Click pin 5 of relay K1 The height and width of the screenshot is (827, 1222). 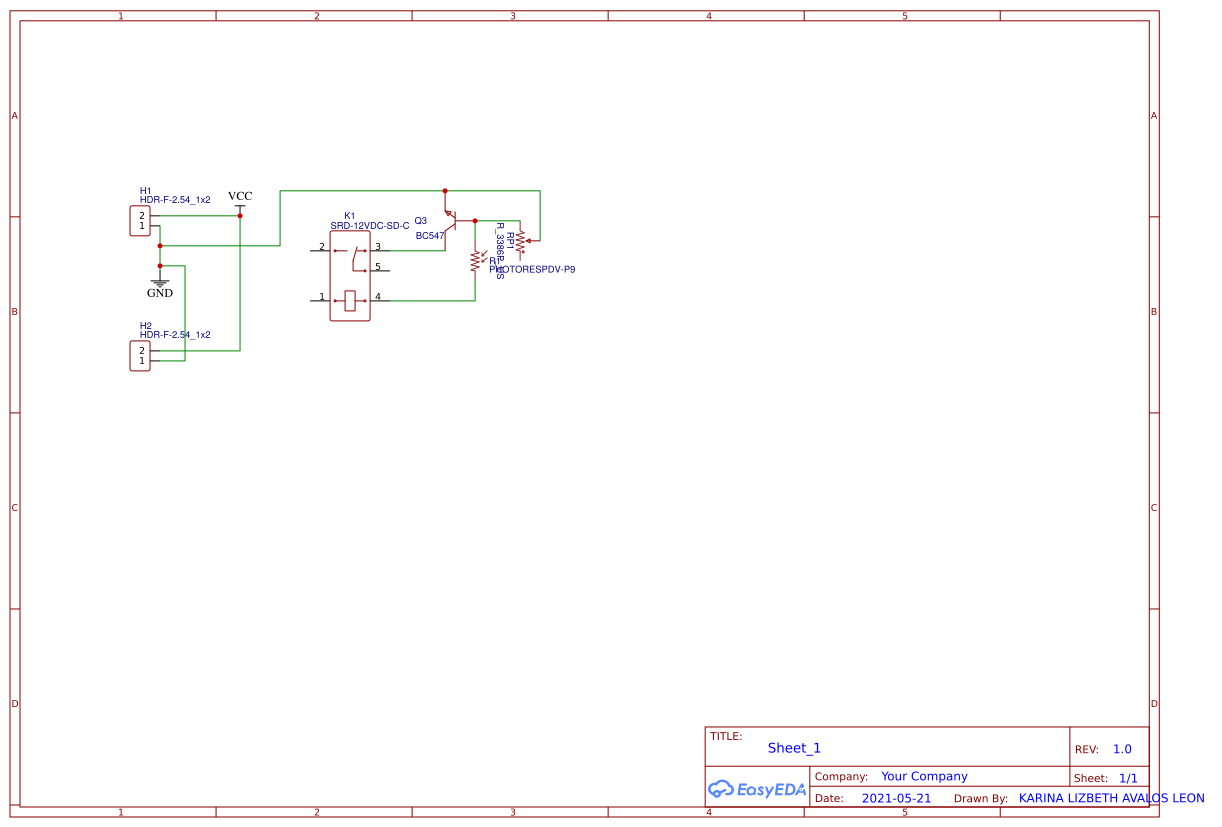[381, 269]
